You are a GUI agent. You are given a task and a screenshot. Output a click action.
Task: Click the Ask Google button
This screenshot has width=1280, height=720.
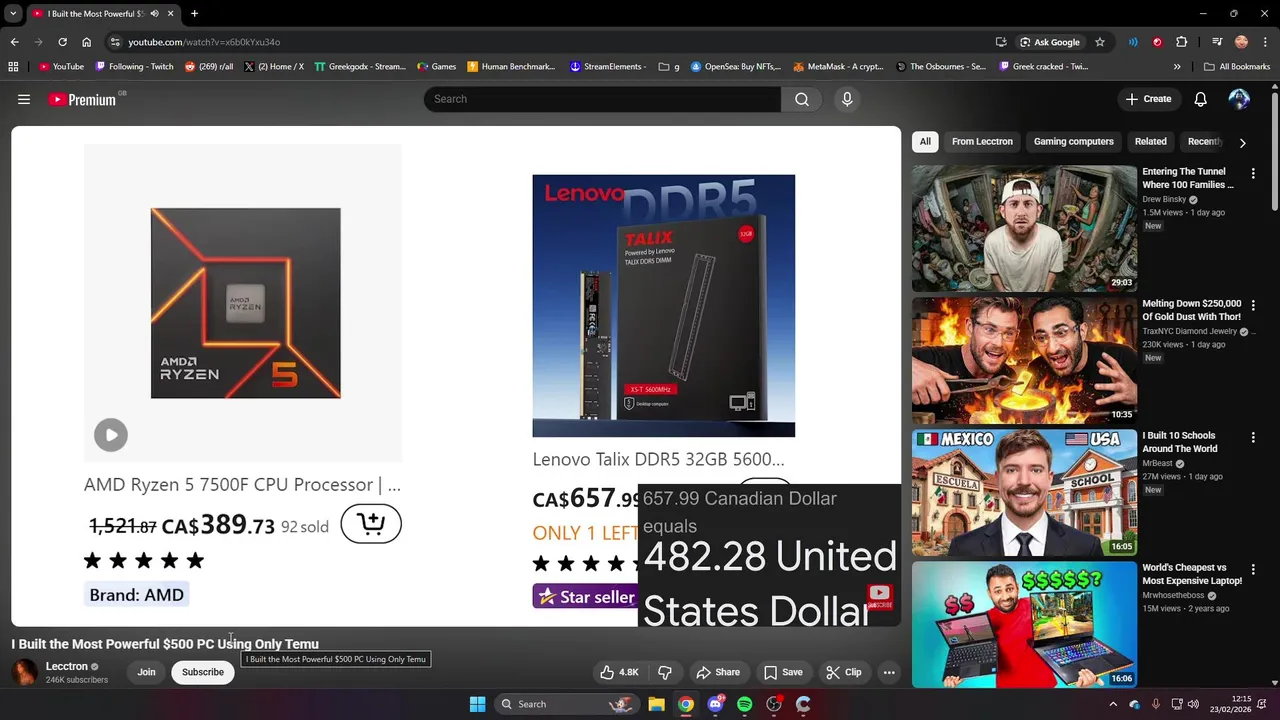[1050, 42]
